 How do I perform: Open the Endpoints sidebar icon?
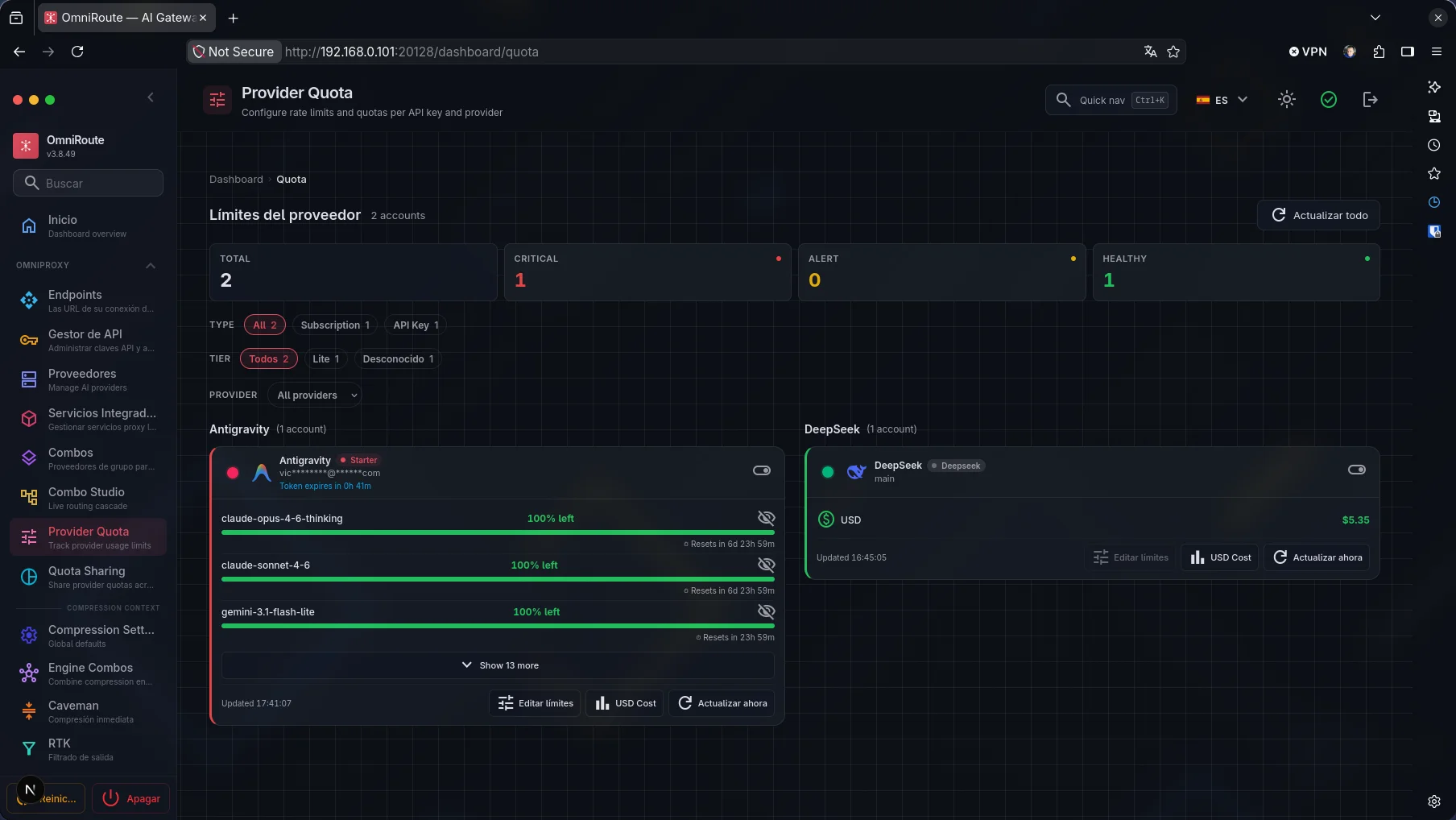point(29,301)
